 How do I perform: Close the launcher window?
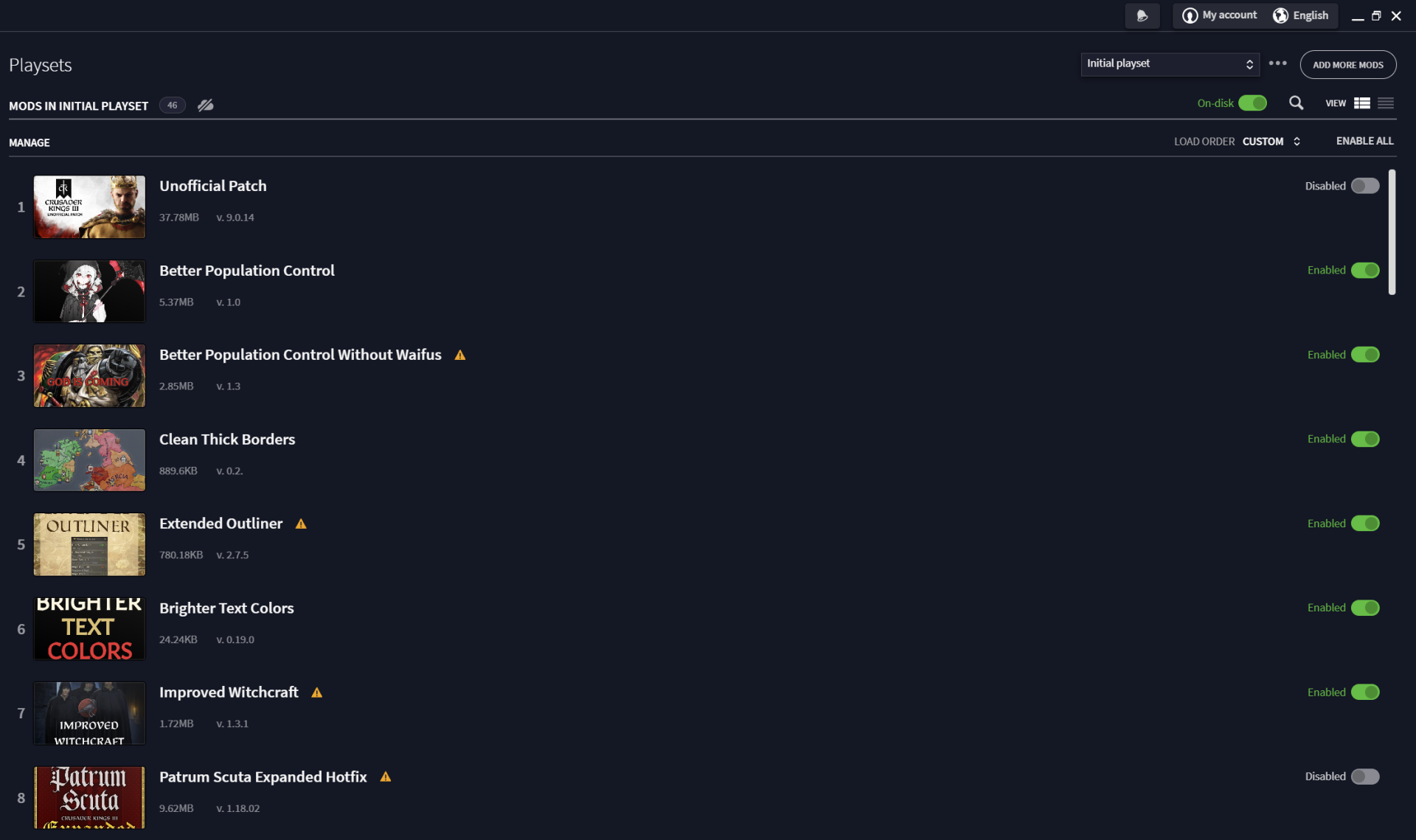[1396, 16]
